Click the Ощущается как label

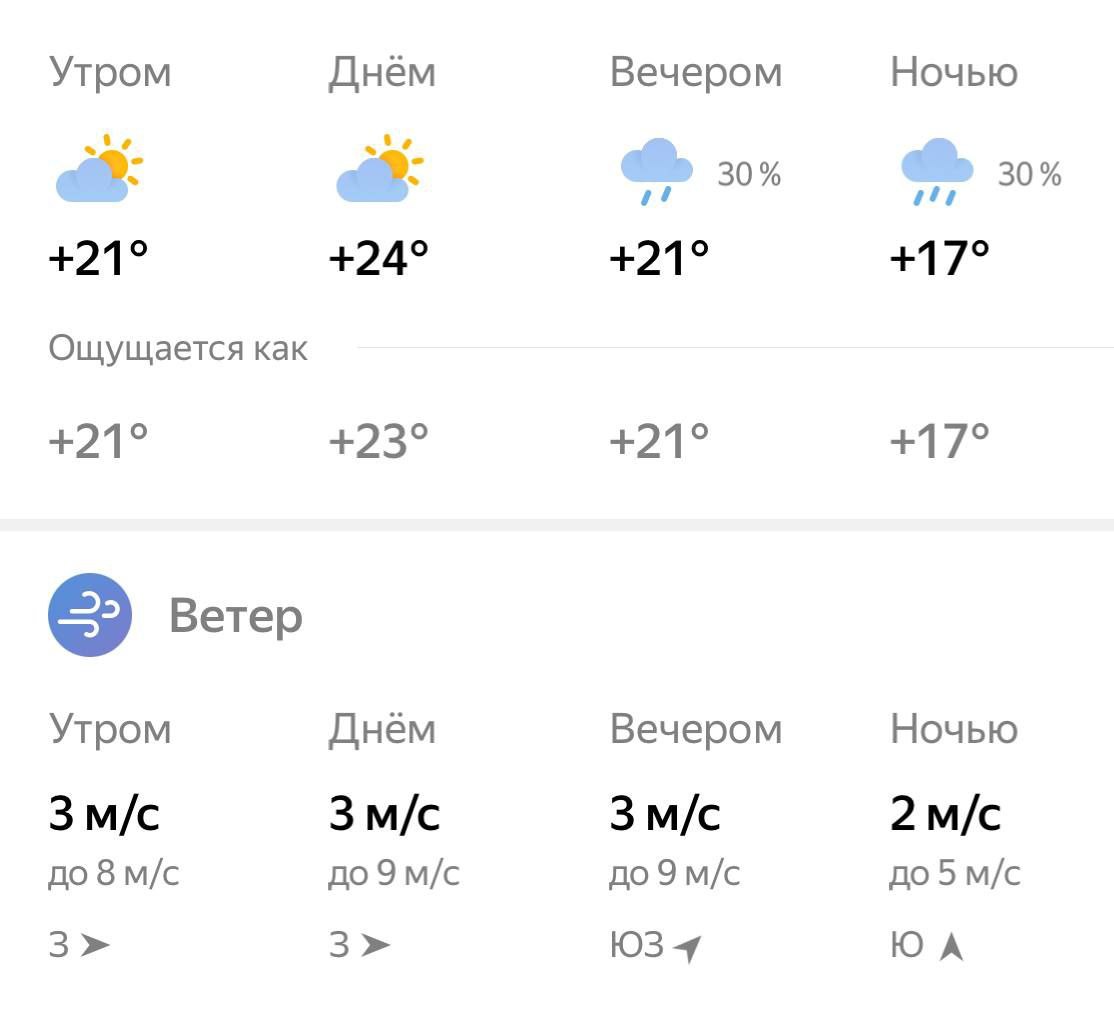[178, 349]
